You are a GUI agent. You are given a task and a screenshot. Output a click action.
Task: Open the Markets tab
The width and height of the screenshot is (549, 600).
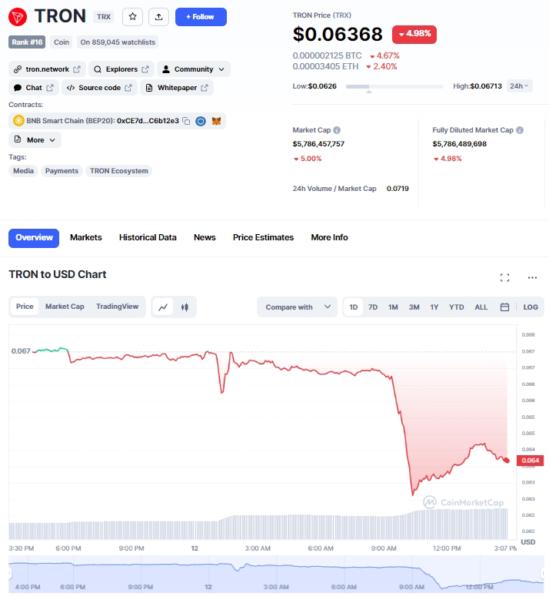[86, 237]
